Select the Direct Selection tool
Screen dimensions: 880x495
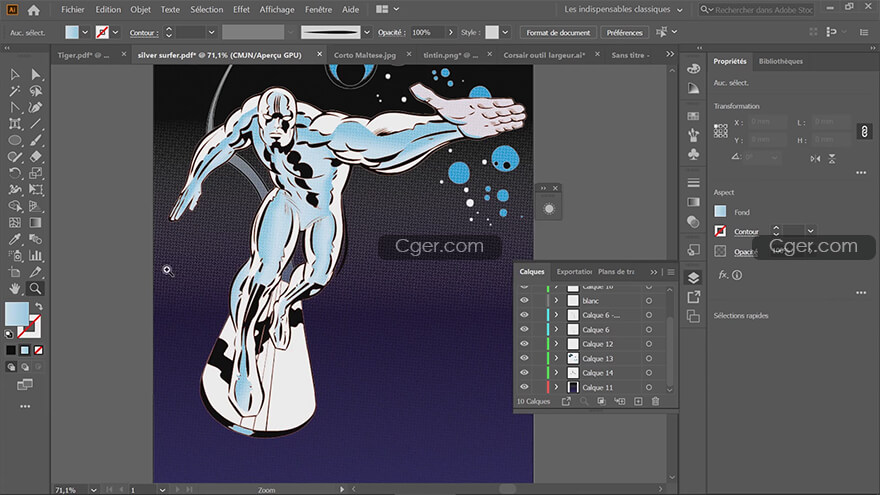coord(35,74)
